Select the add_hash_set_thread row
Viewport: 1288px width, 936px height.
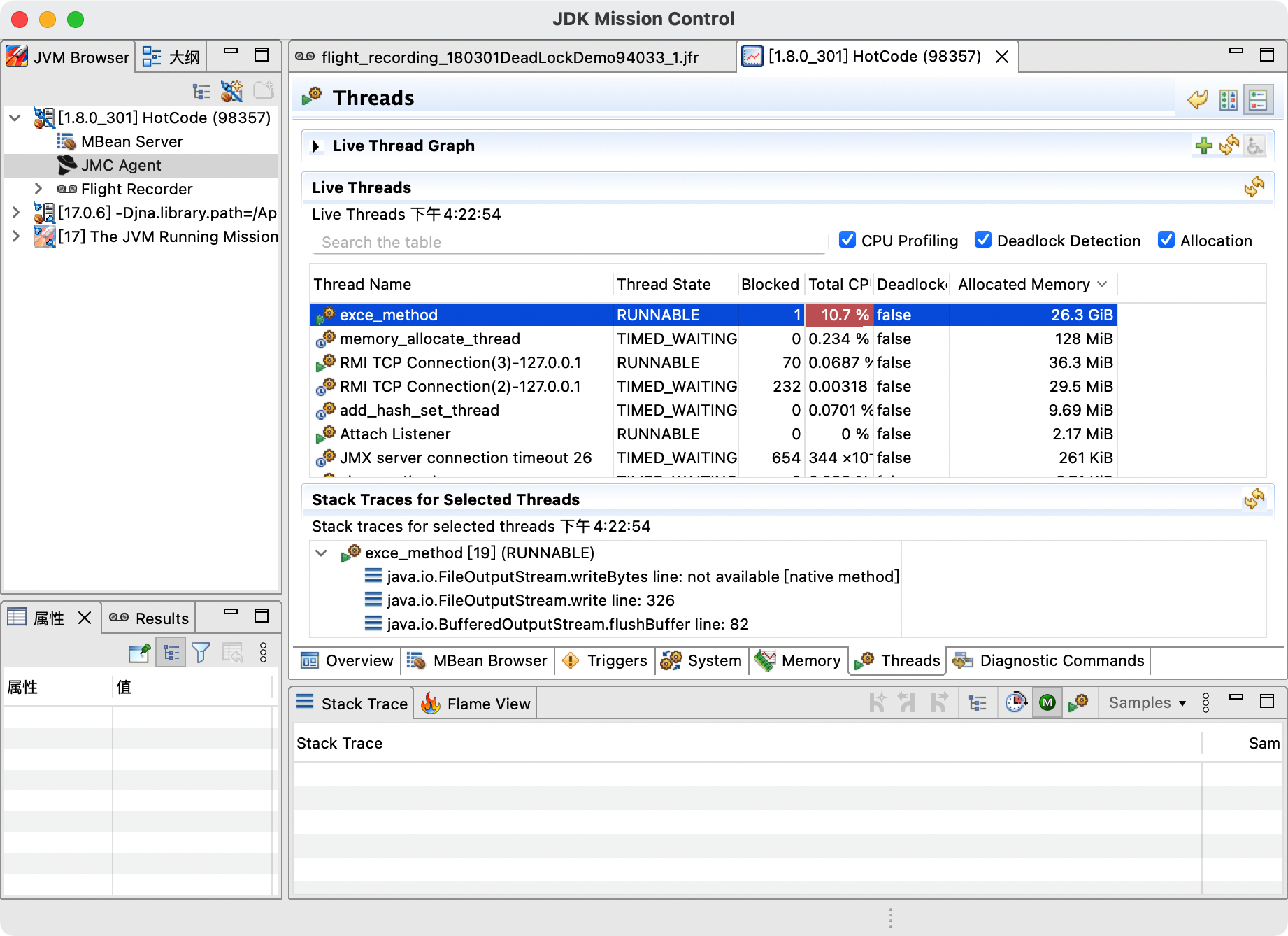click(x=713, y=410)
